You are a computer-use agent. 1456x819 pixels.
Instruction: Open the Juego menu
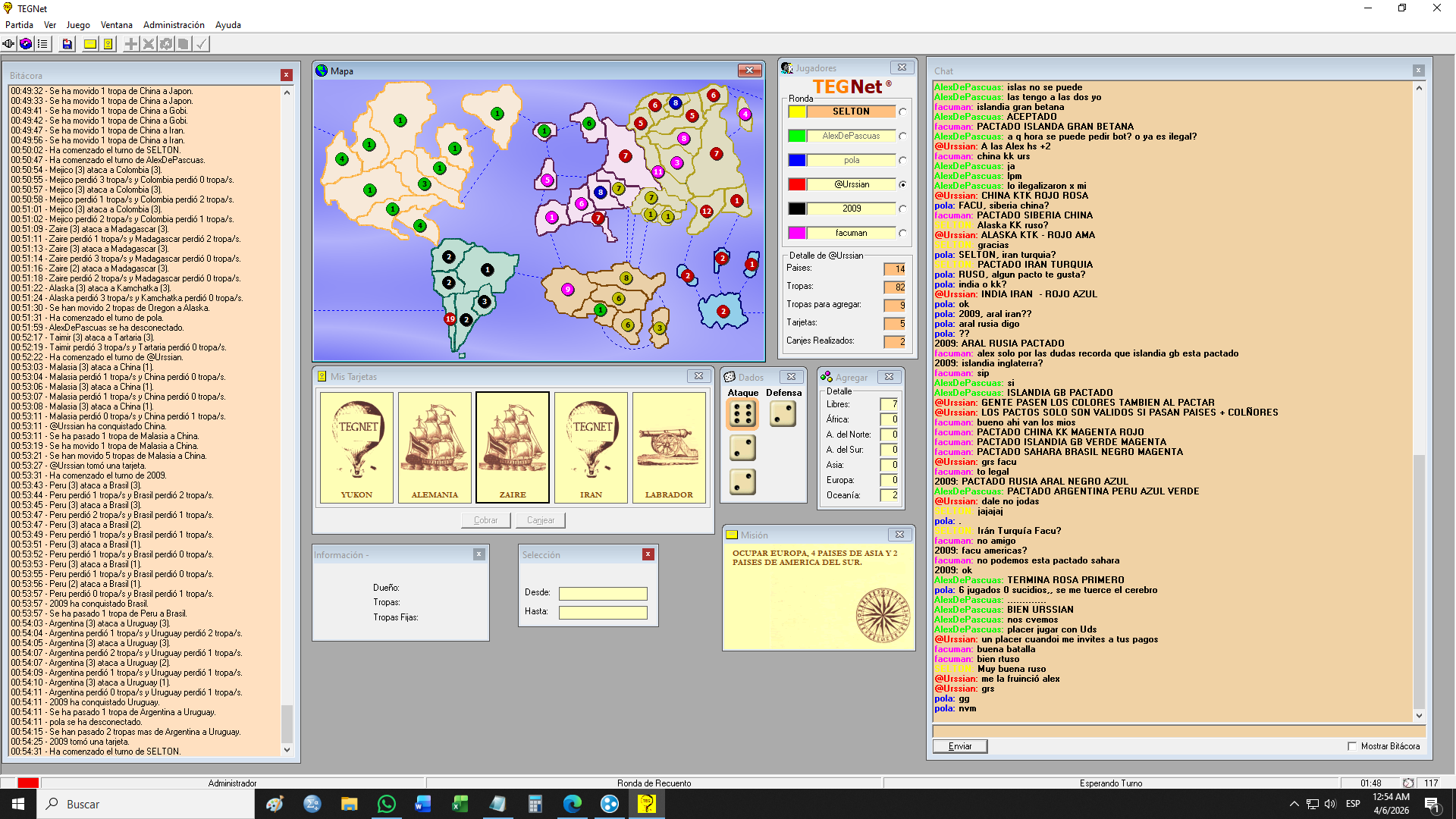[x=77, y=25]
